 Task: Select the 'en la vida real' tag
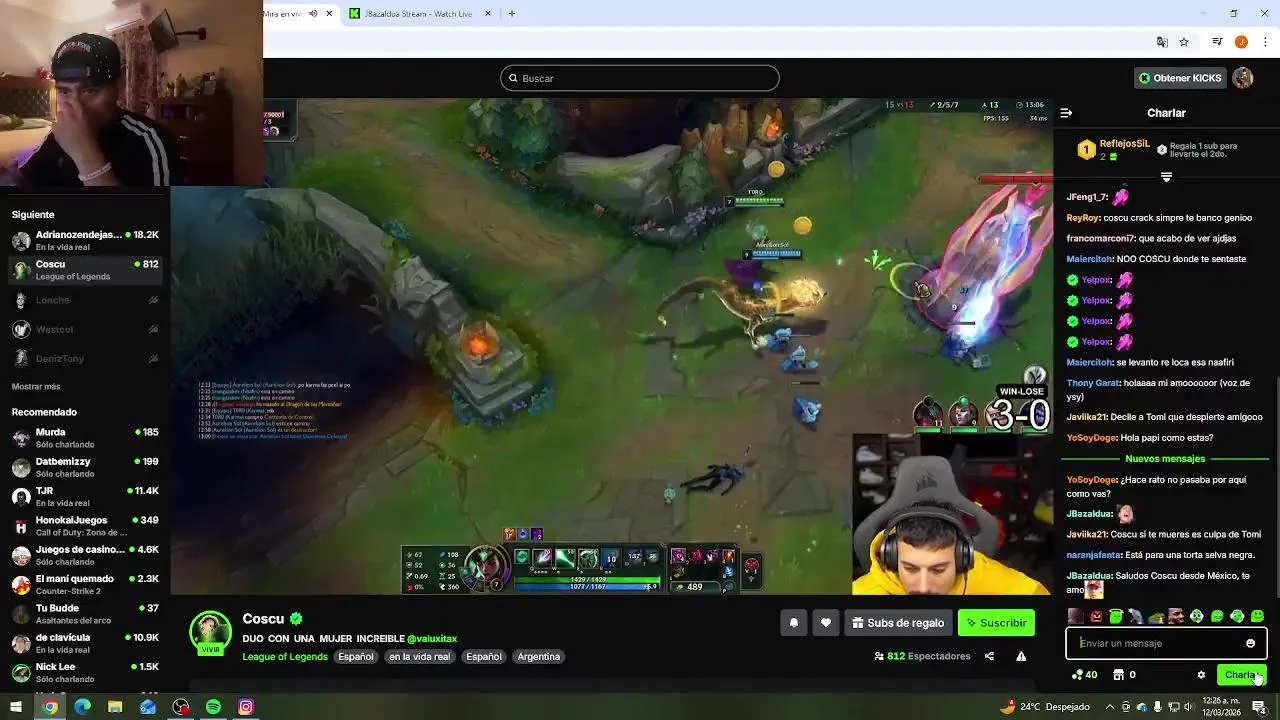click(420, 657)
